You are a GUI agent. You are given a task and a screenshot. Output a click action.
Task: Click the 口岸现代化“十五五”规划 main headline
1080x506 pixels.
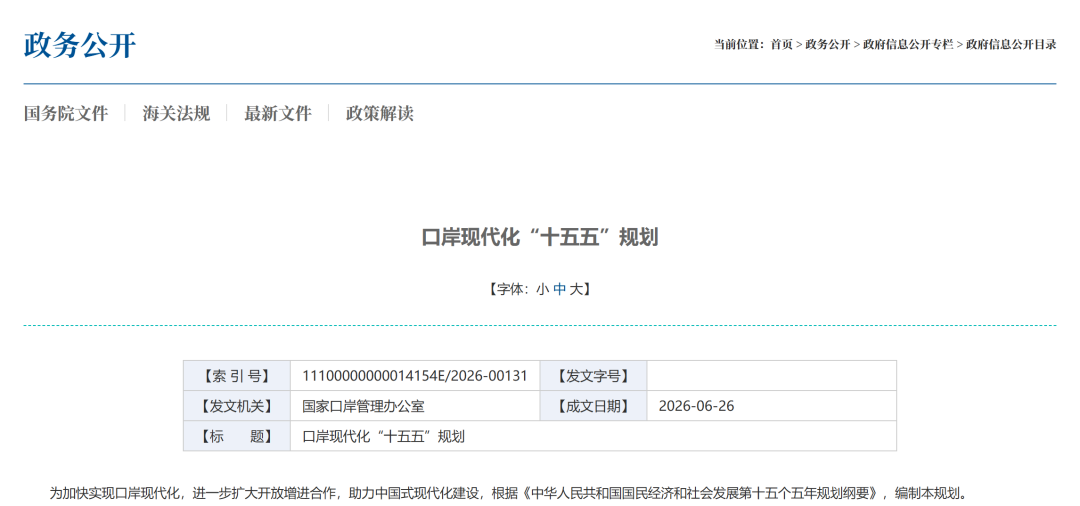coord(540,238)
